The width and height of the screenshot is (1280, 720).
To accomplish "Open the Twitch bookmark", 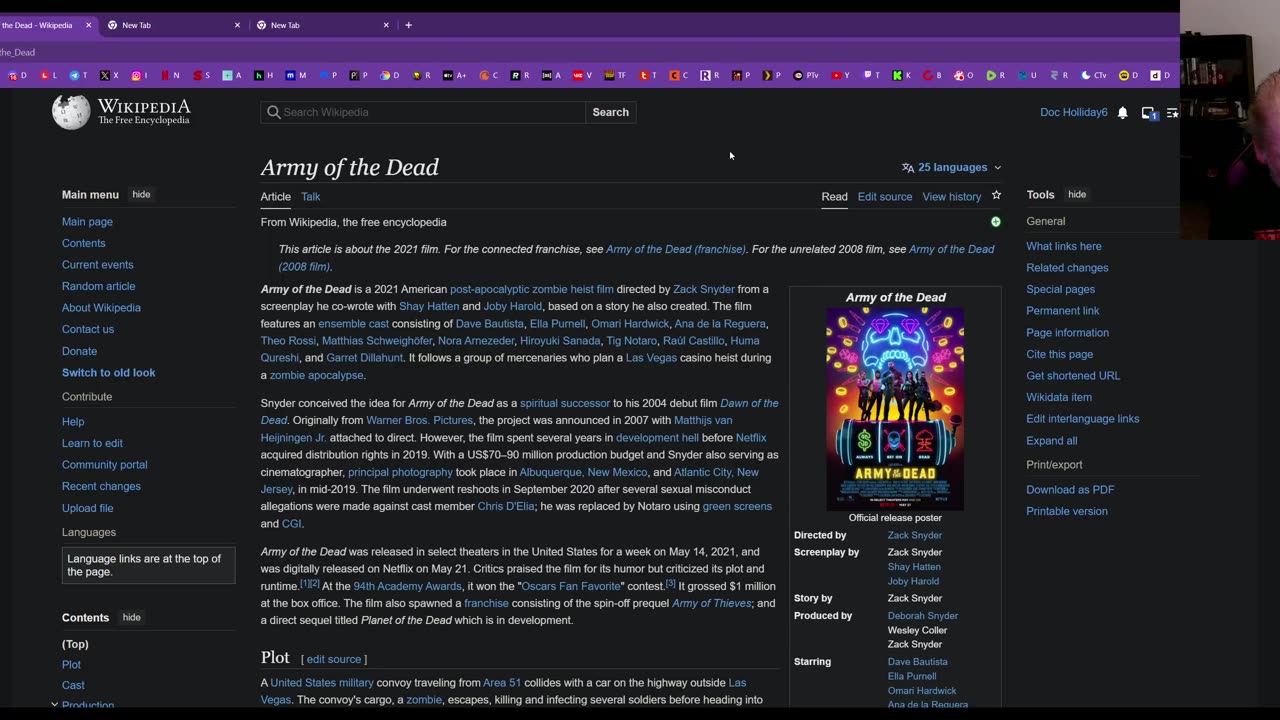I will coord(872,75).
